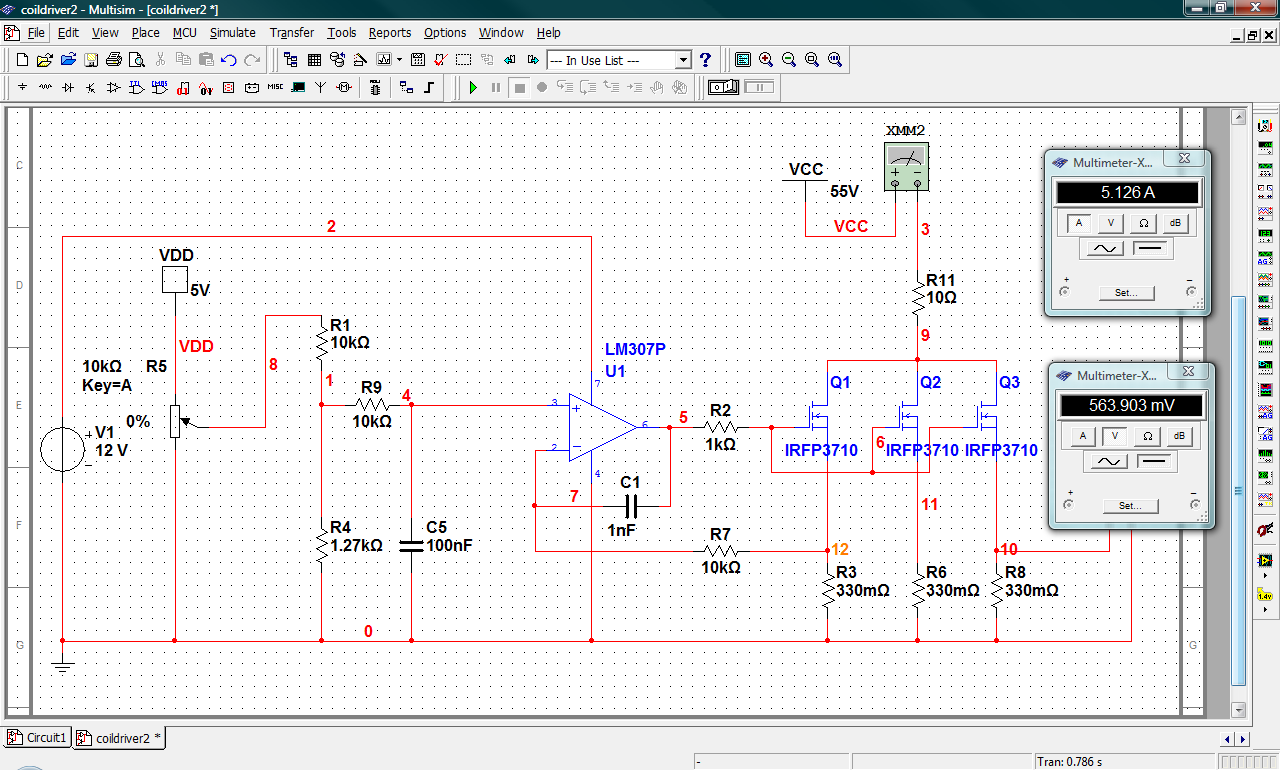Zoom to fit the page
The image size is (1280, 770).
point(835,60)
